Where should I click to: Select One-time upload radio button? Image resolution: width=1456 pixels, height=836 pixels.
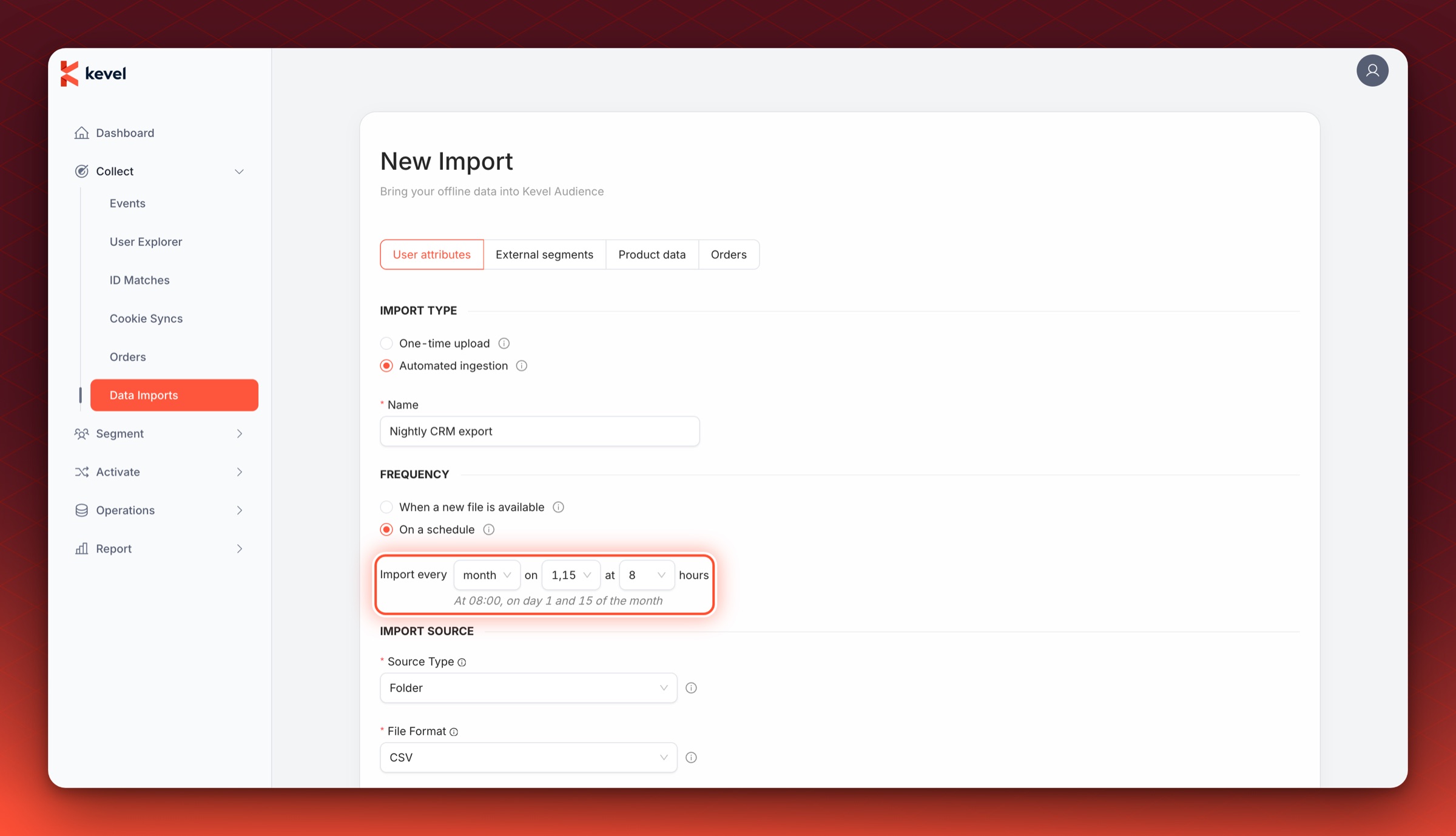click(386, 343)
